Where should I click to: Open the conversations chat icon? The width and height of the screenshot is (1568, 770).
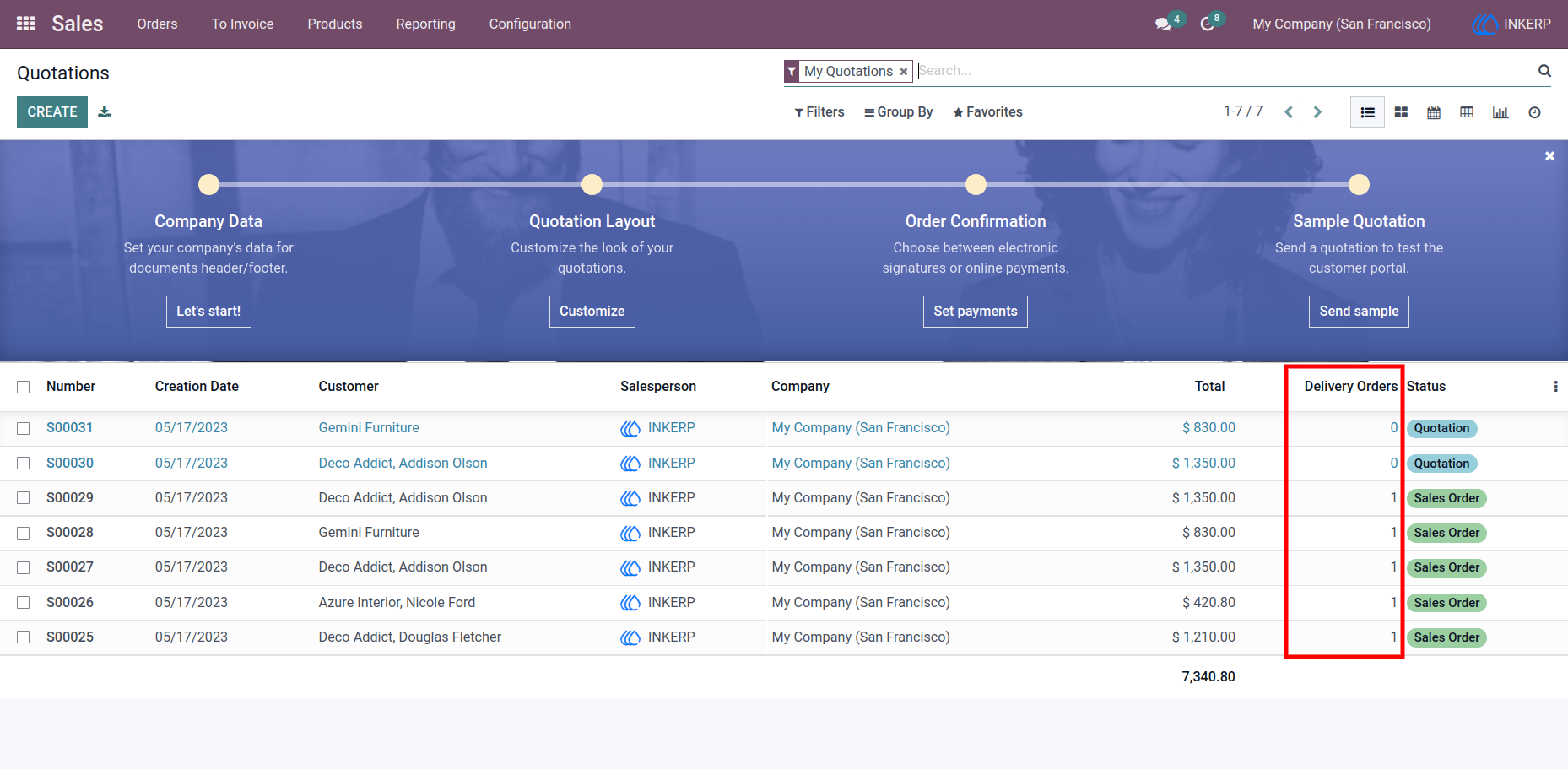(1164, 24)
